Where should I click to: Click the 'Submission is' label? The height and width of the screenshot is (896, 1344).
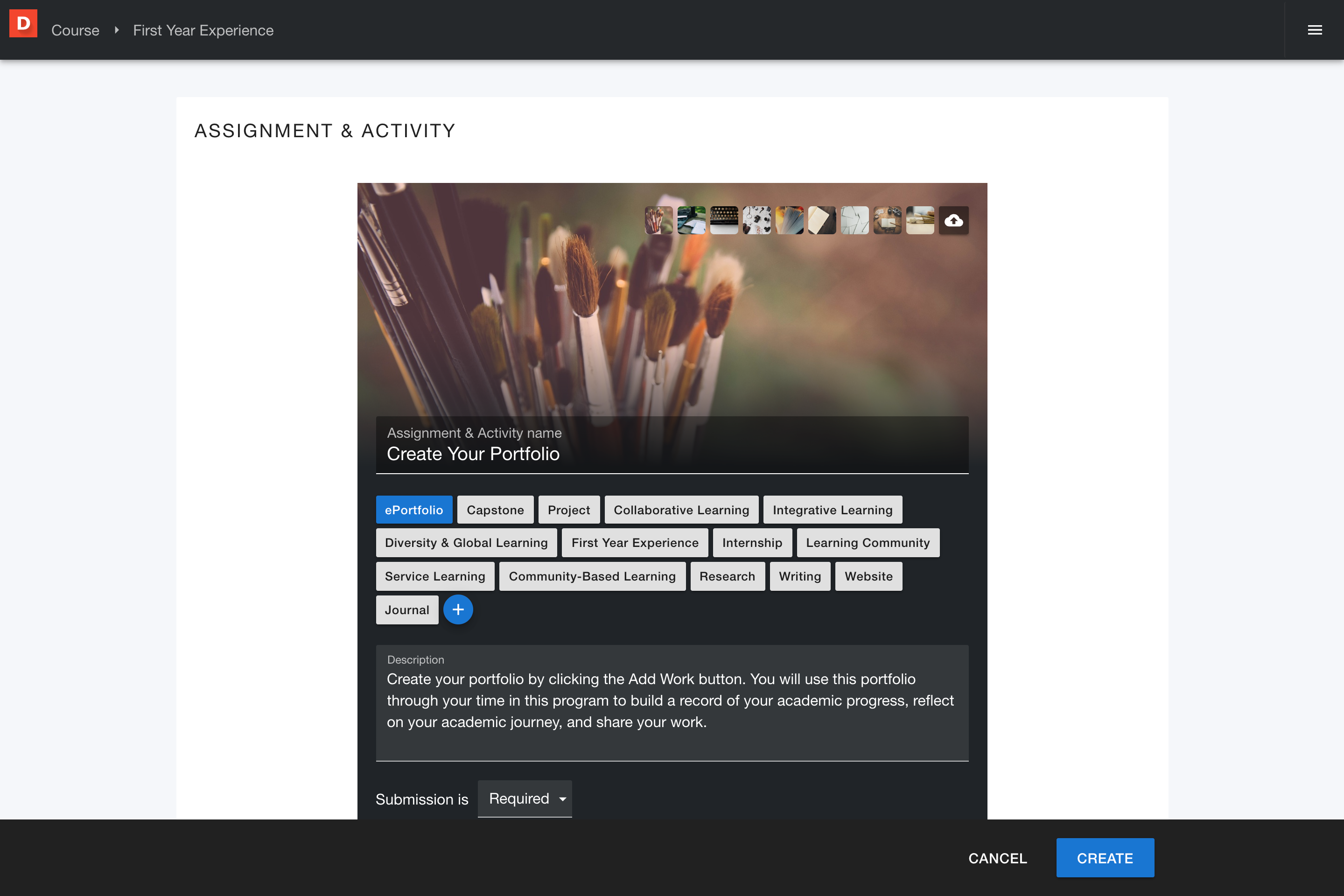pos(422,799)
